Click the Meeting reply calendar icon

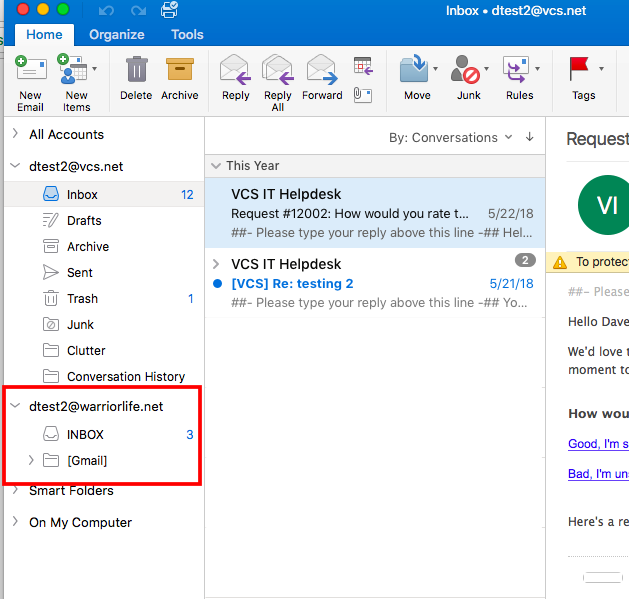[x=363, y=66]
